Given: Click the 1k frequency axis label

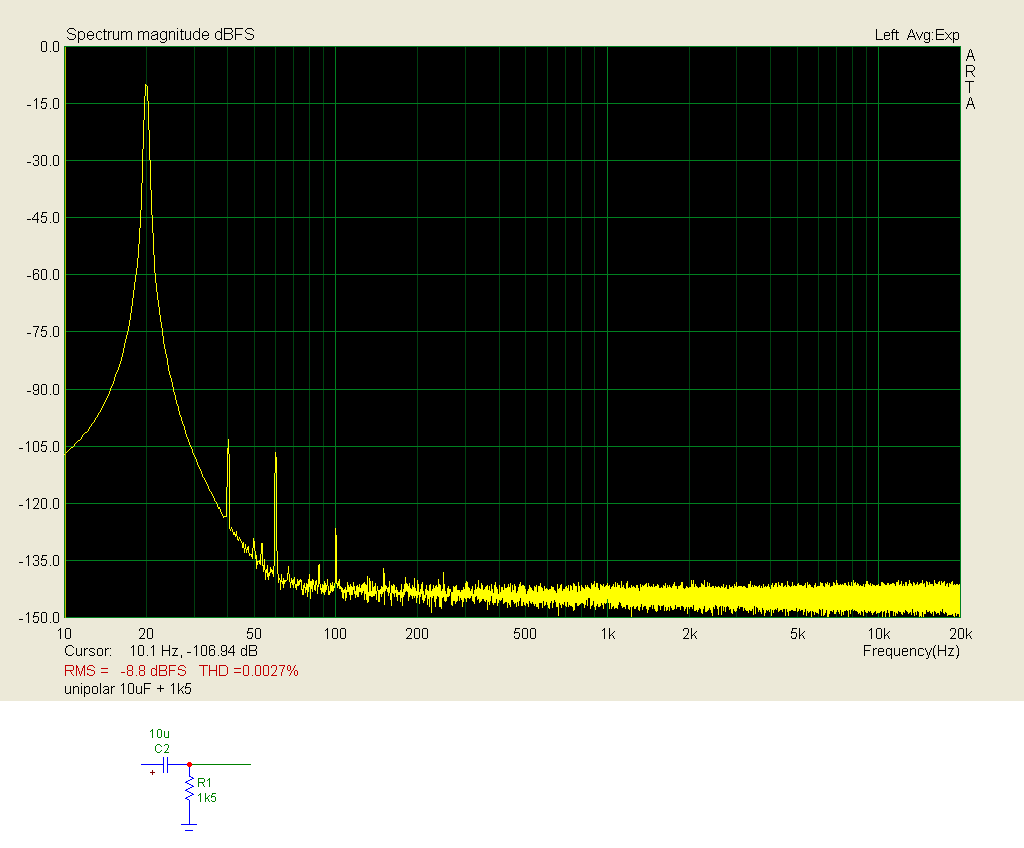Looking at the screenshot, I should point(608,634).
